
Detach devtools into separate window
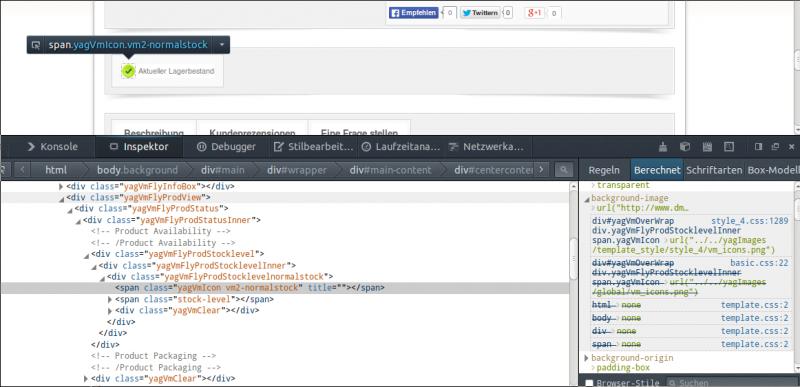775,147
